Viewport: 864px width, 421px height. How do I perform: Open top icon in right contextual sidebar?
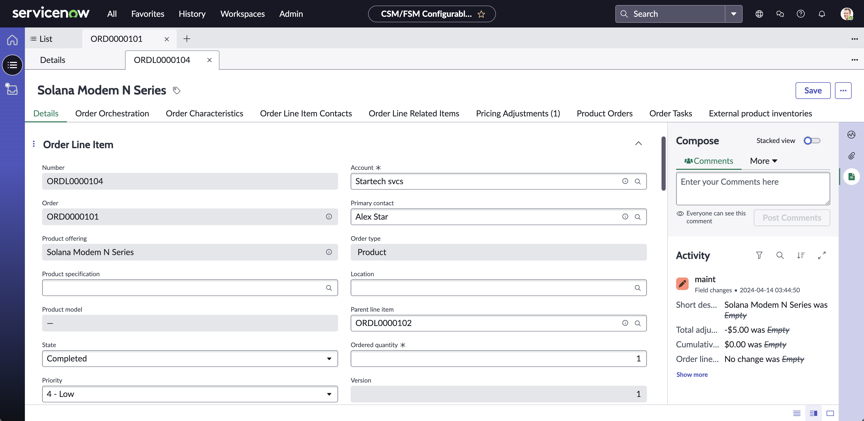click(851, 134)
